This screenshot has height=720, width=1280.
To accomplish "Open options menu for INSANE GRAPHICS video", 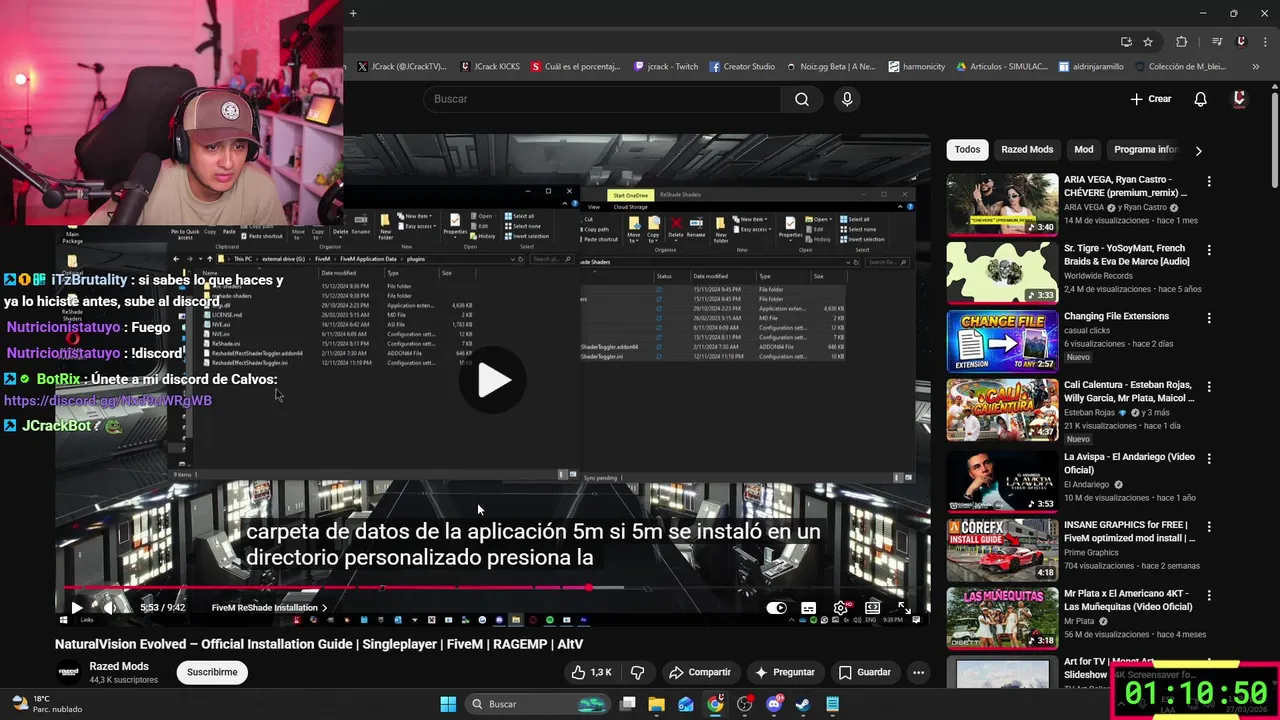I will (x=1209, y=527).
